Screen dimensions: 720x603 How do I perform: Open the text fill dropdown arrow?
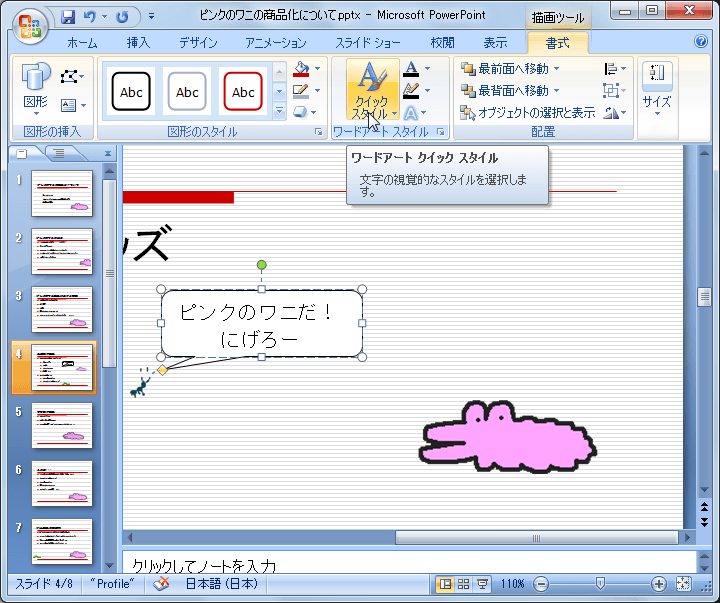(428, 69)
